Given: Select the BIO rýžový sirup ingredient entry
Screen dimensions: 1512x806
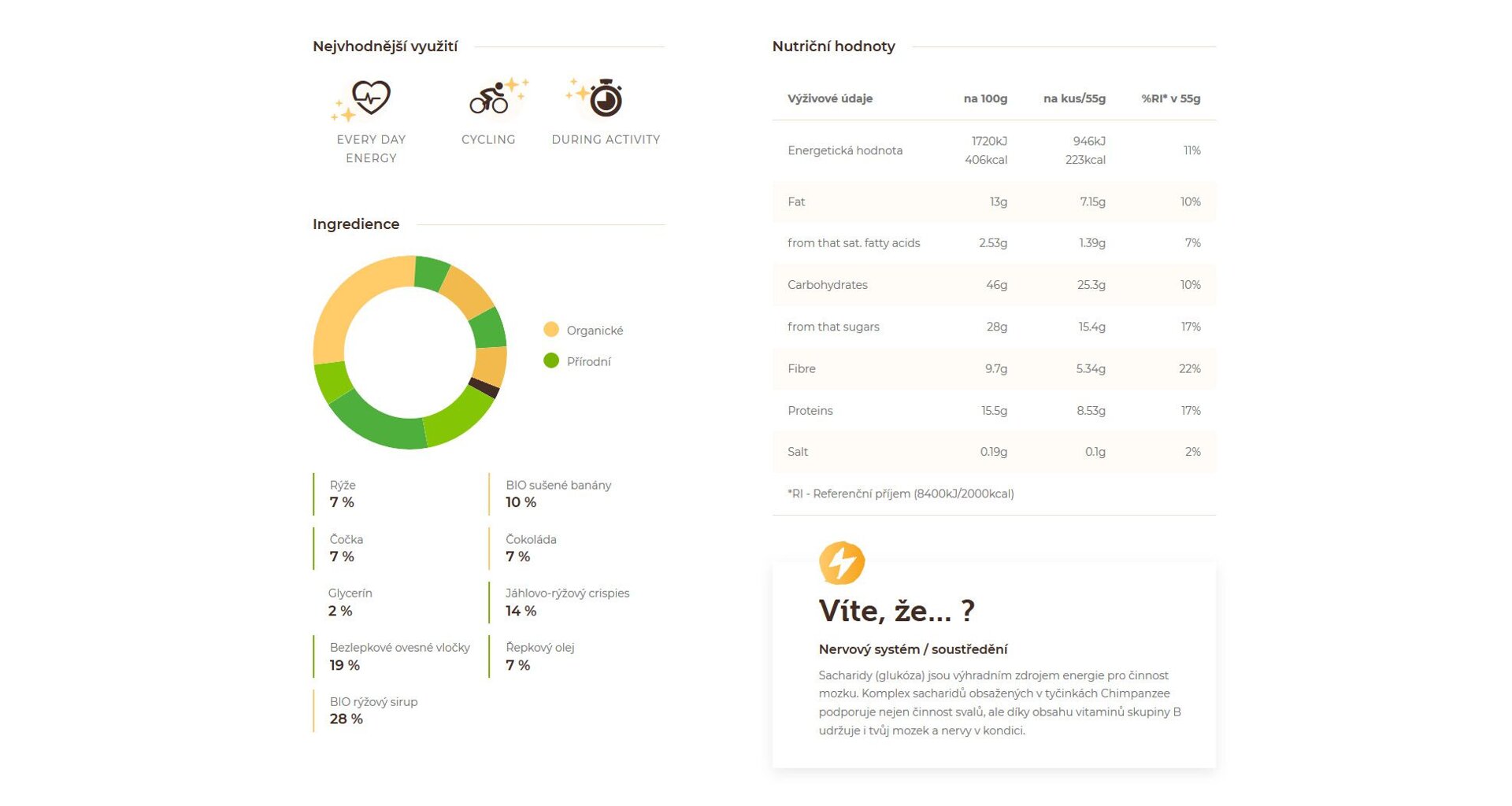Looking at the screenshot, I should (x=373, y=711).
